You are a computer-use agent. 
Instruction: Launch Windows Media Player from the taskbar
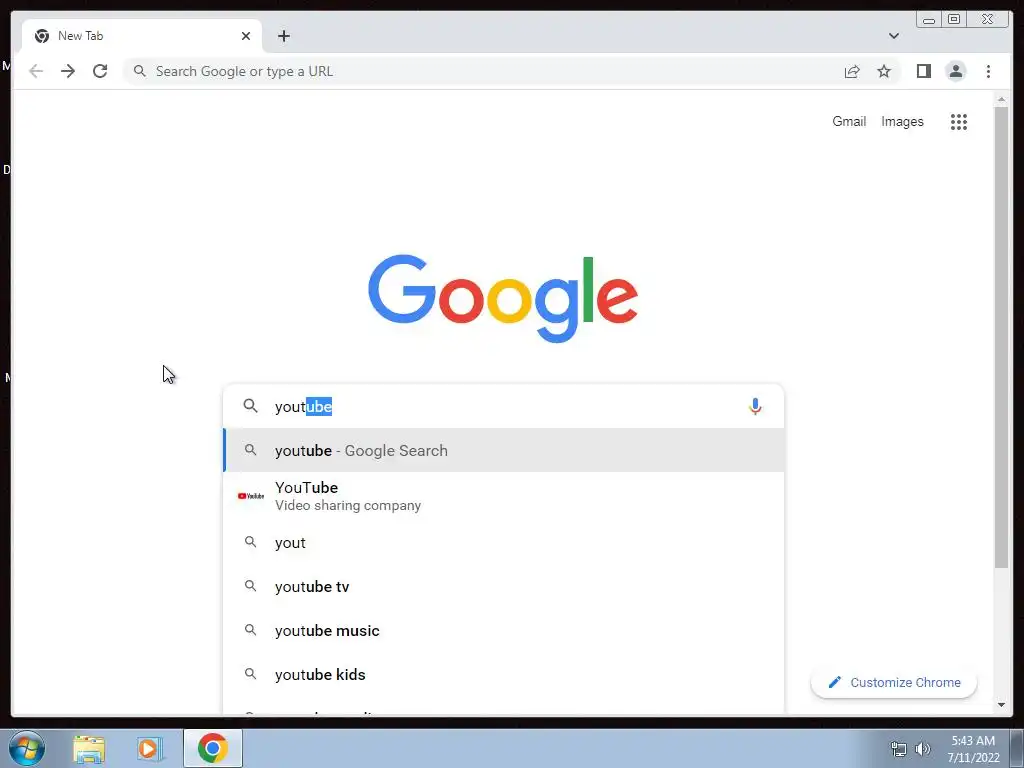pyautogui.click(x=150, y=748)
